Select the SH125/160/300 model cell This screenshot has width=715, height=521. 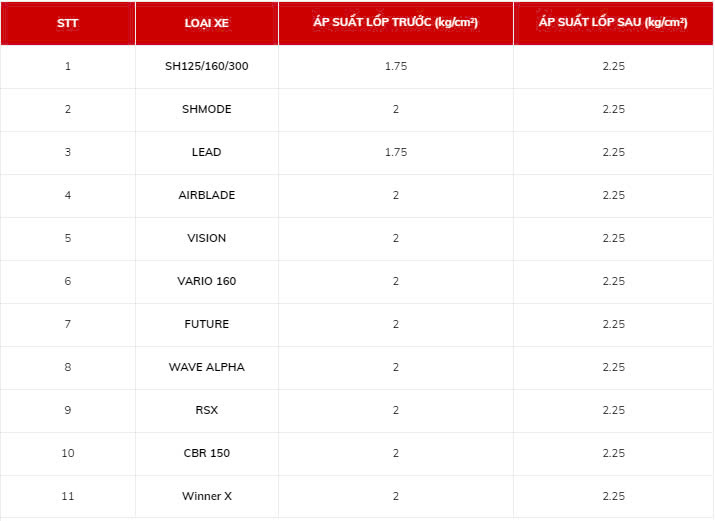point(207,67)
